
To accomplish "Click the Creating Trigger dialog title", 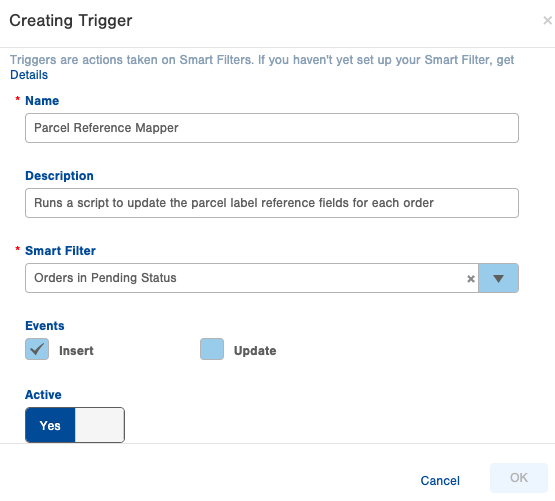I will click(x=71, y=21).
